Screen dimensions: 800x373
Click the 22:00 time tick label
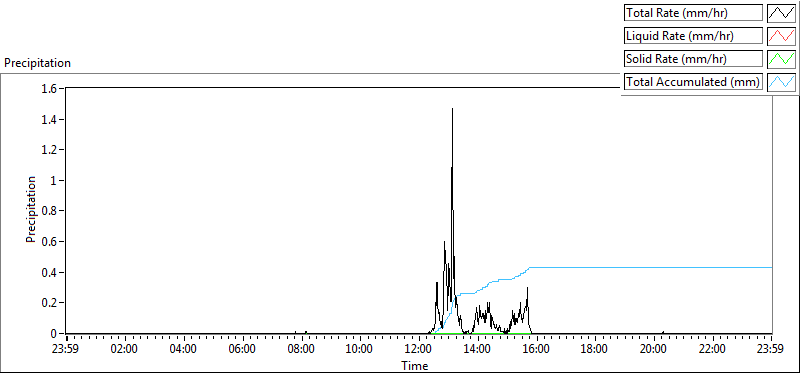pos(712,349)
